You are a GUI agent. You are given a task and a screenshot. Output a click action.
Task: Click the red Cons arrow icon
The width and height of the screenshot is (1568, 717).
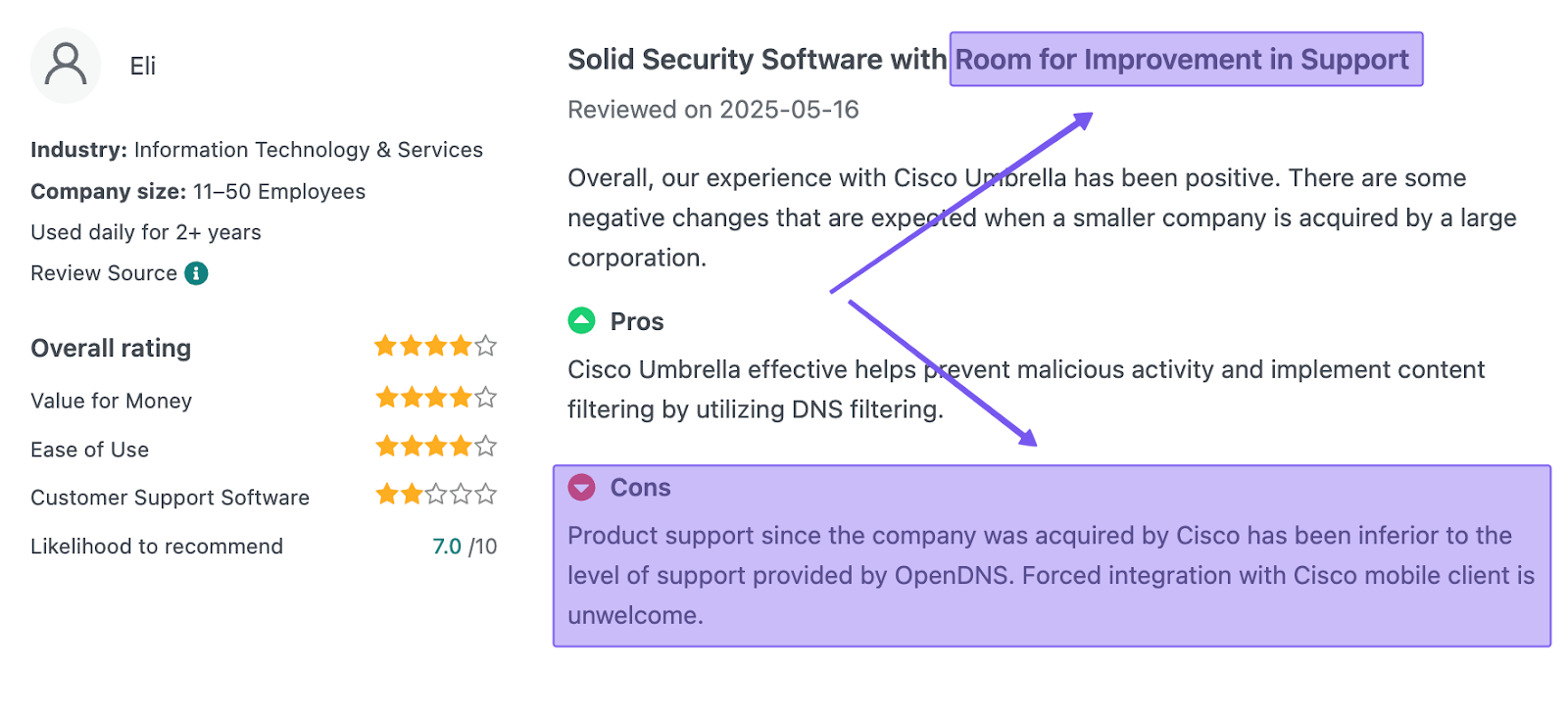[582, 487]
